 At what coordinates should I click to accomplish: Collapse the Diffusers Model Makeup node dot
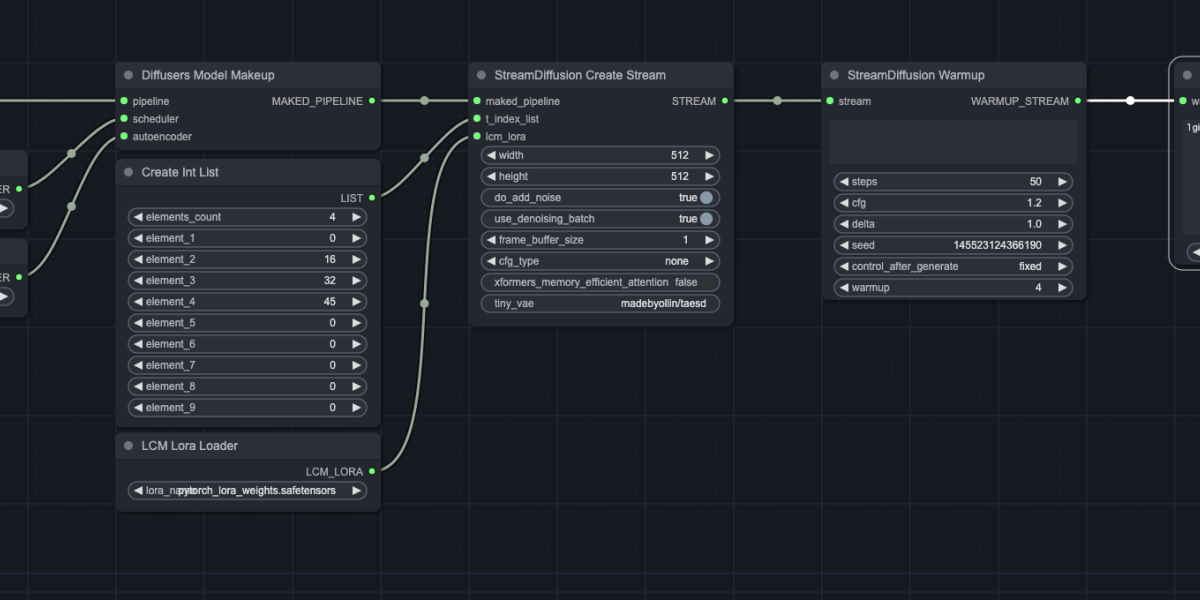pyautogui.click(x=128, y=75)
